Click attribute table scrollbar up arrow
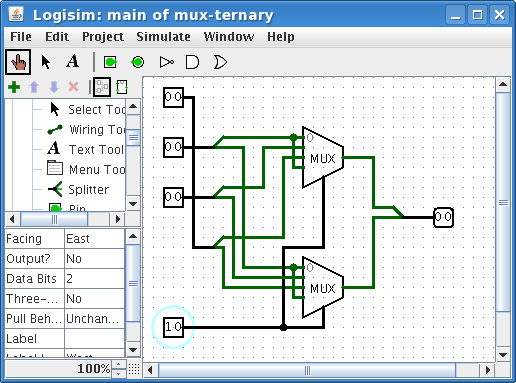 coord(133,236)
